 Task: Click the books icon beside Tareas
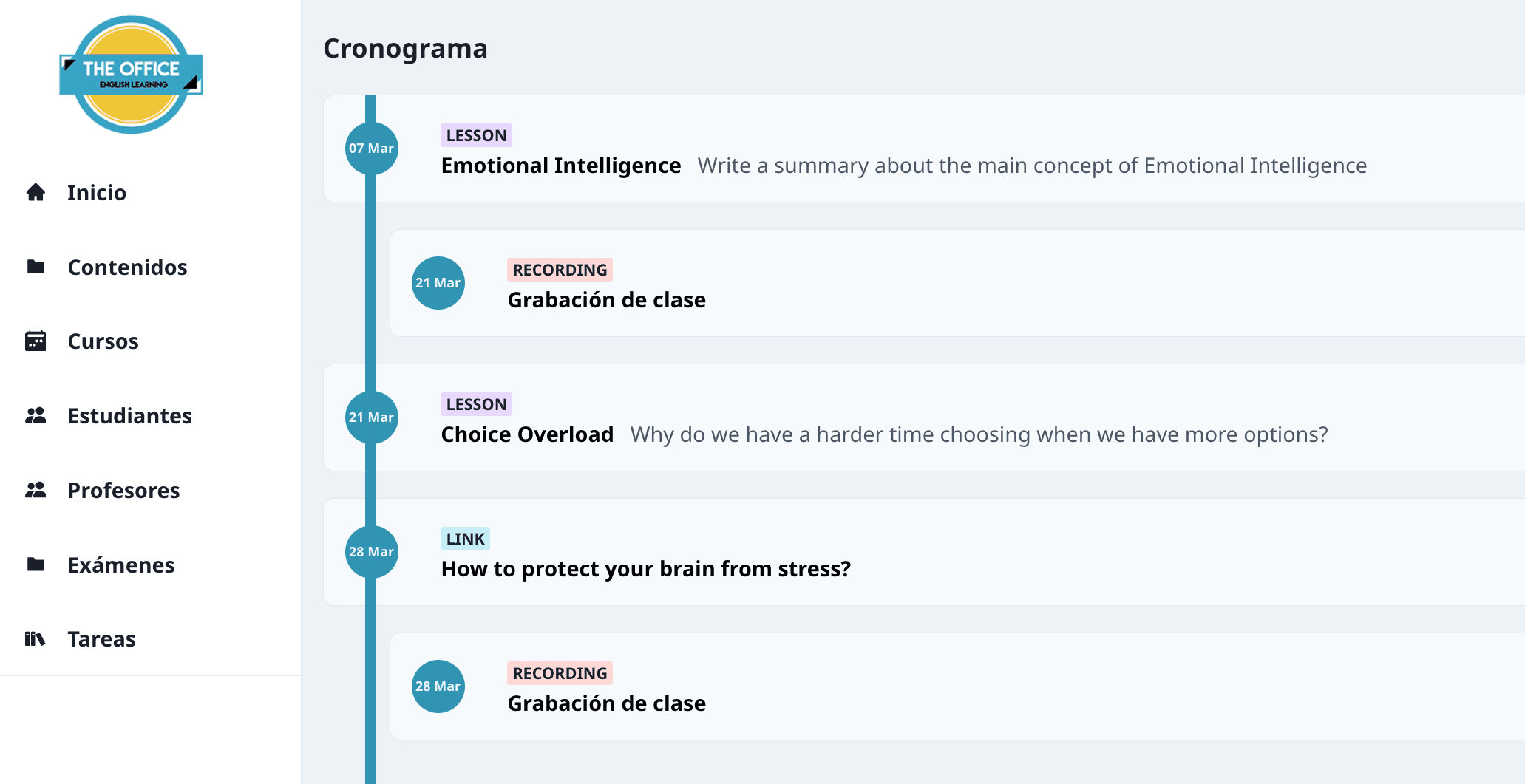[x=35, y=638]
